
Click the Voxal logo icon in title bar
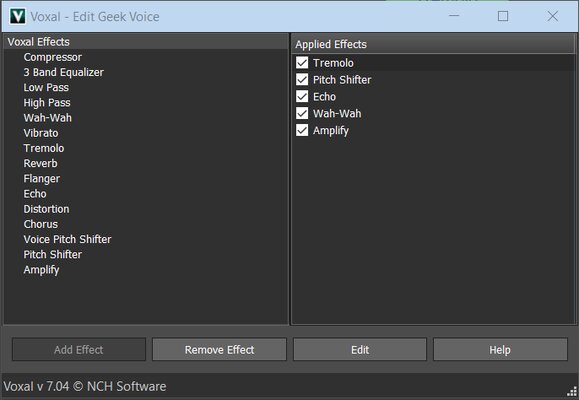(17, 17)
